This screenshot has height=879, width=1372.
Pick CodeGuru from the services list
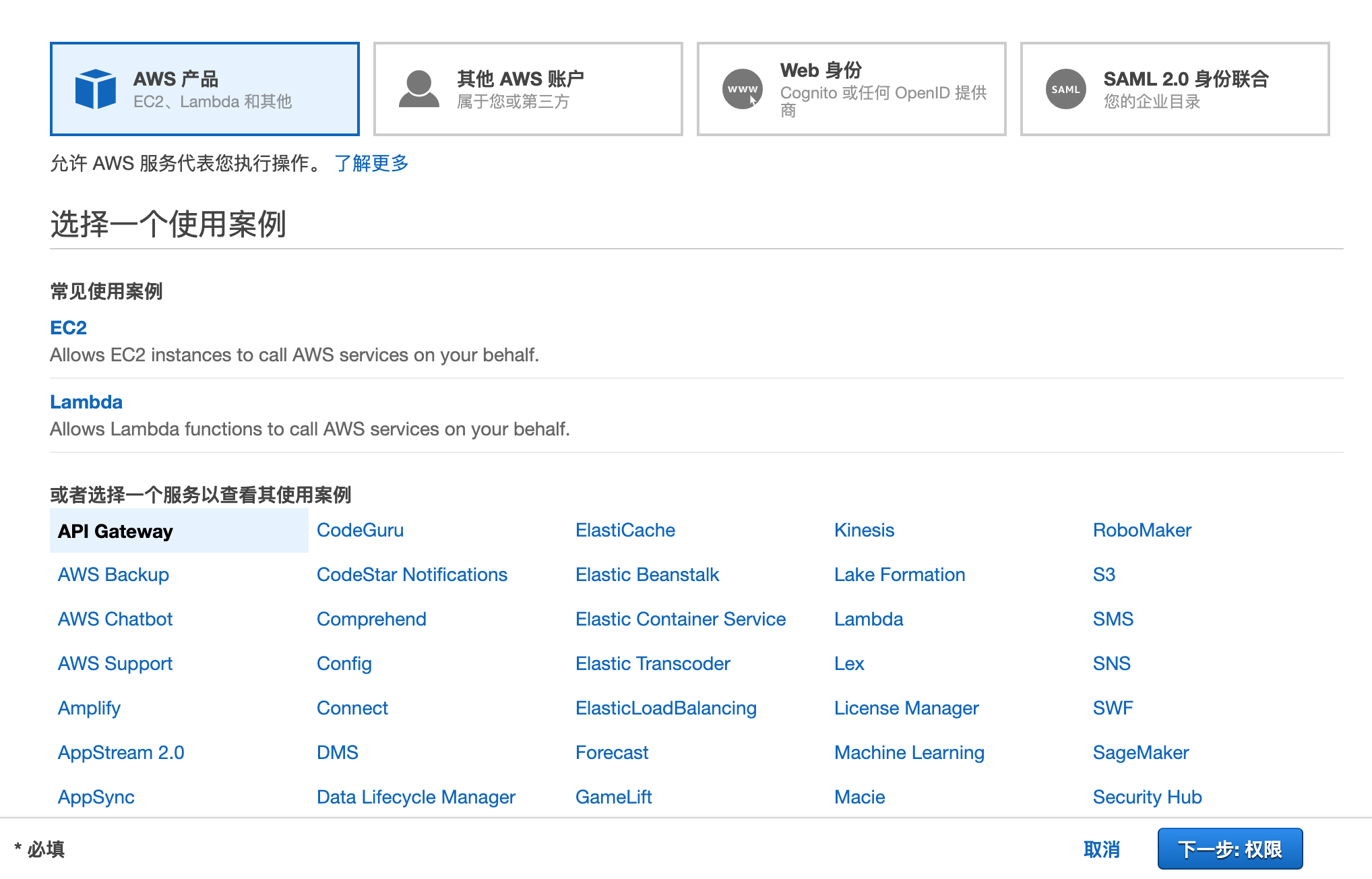click(360, 530)
